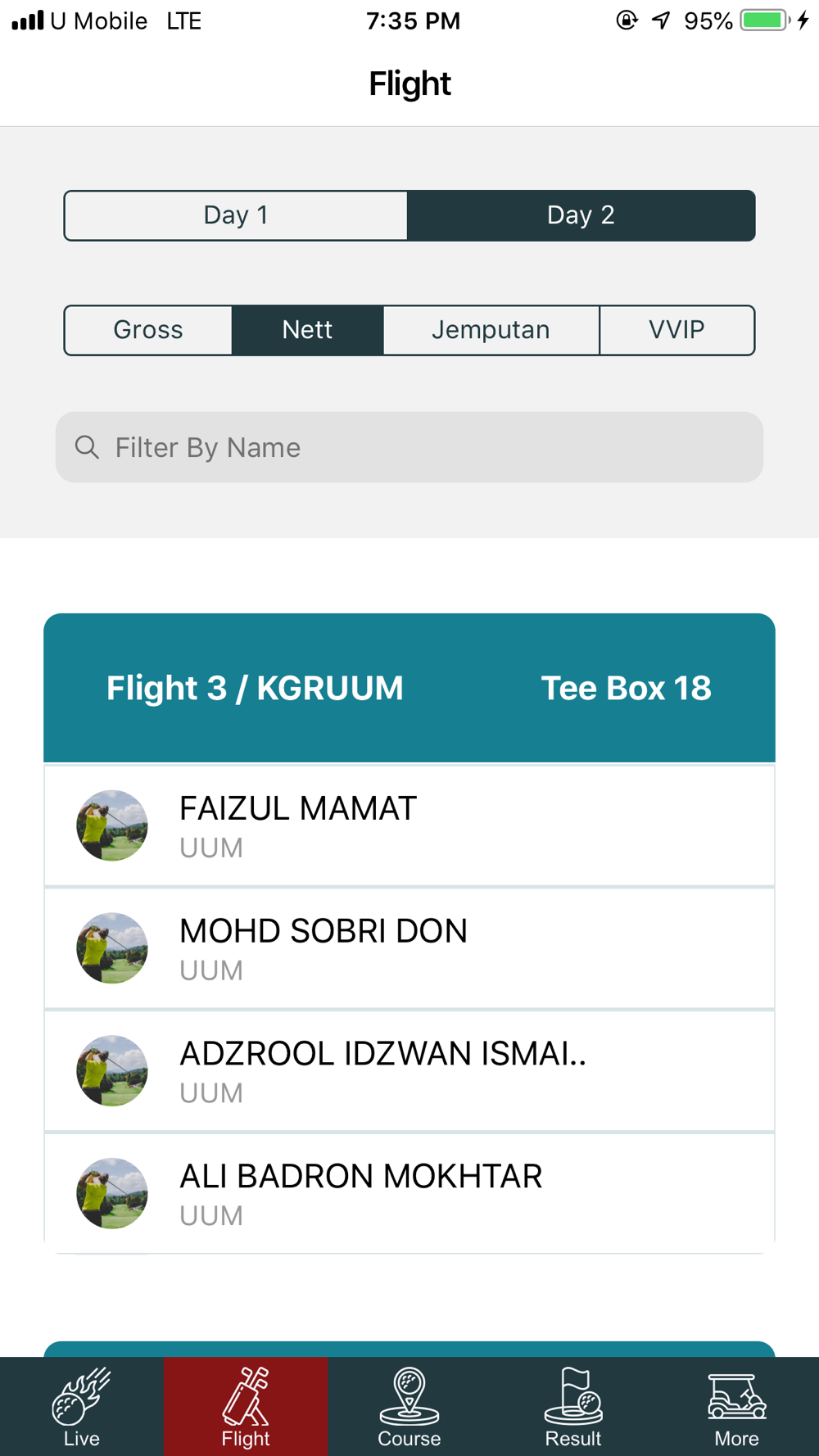Open player FAIZUL MAMAT entry

(x=409, y=825)
